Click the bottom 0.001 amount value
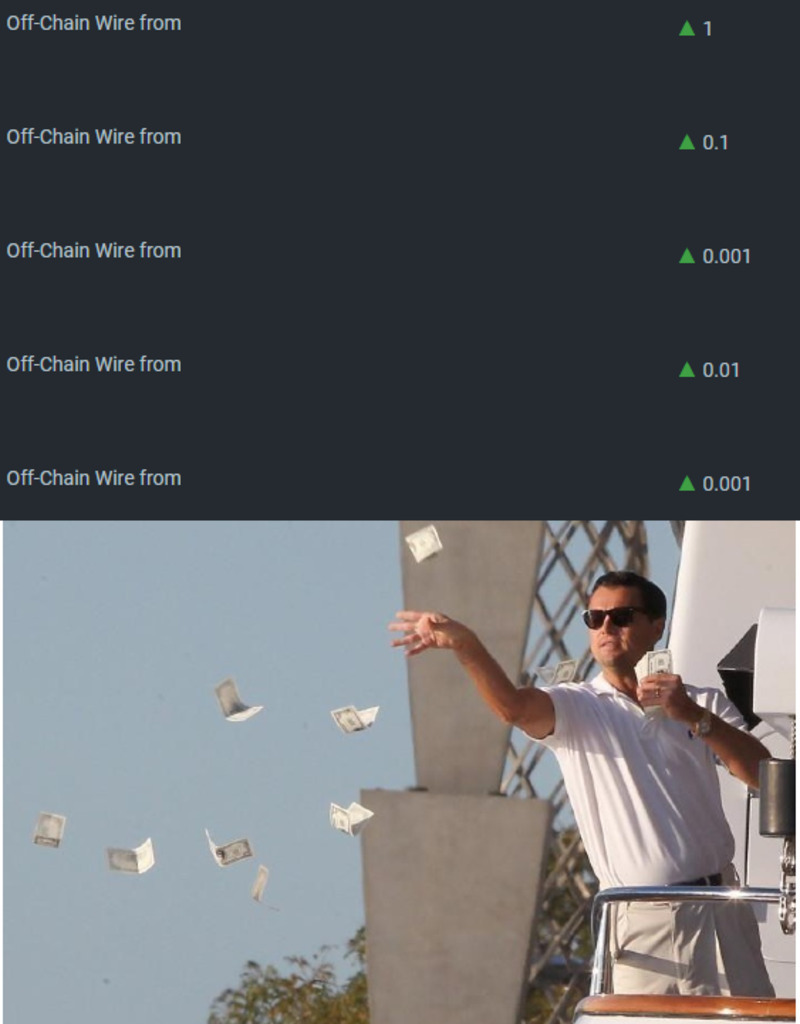800x1024 pixels. coord(726,484)
